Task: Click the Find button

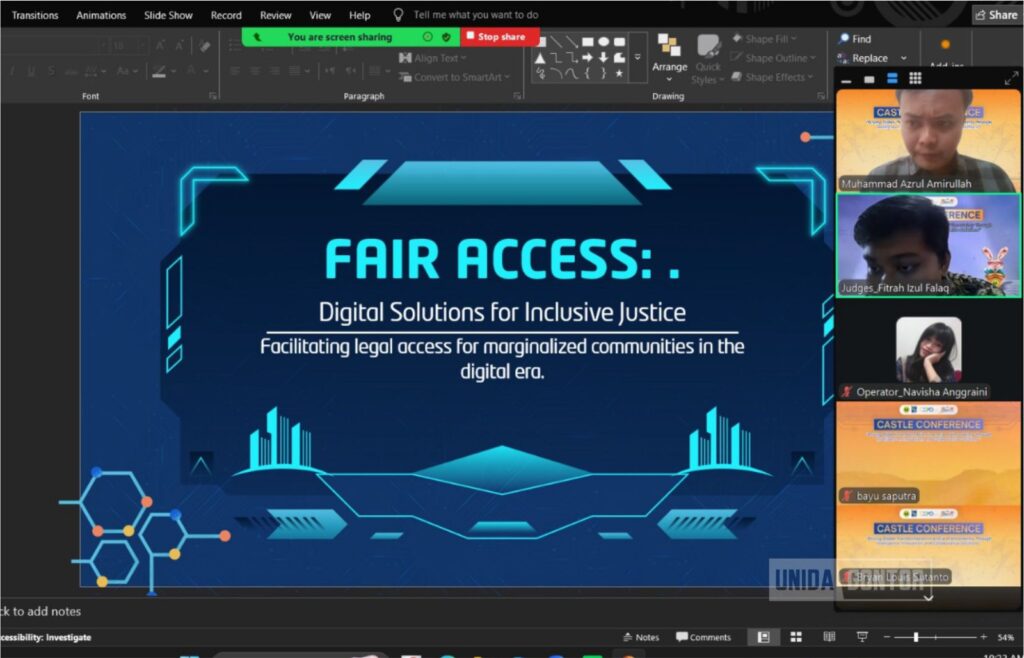Action: tap(854, 39)
